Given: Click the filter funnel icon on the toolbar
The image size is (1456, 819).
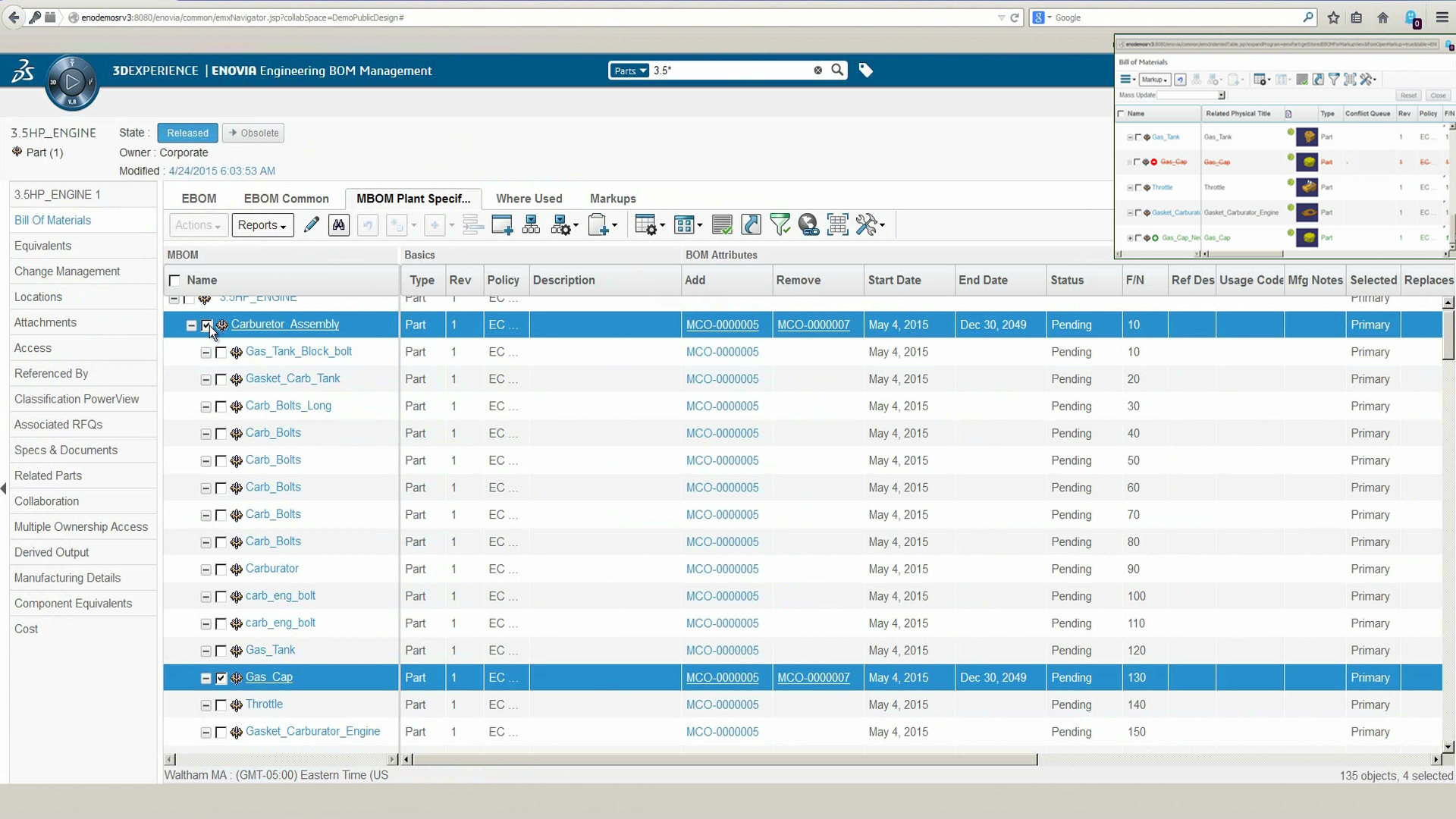Looking at the screenshot, I should click(x=780, y=224).
